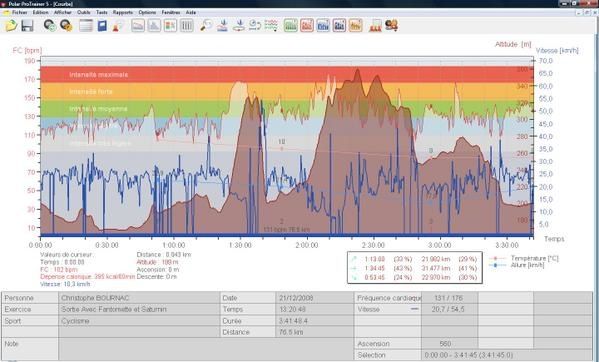The height and width of the screenshot is (362, 599).
Task: Open the Rapports menu
Action: coord(123,12)
